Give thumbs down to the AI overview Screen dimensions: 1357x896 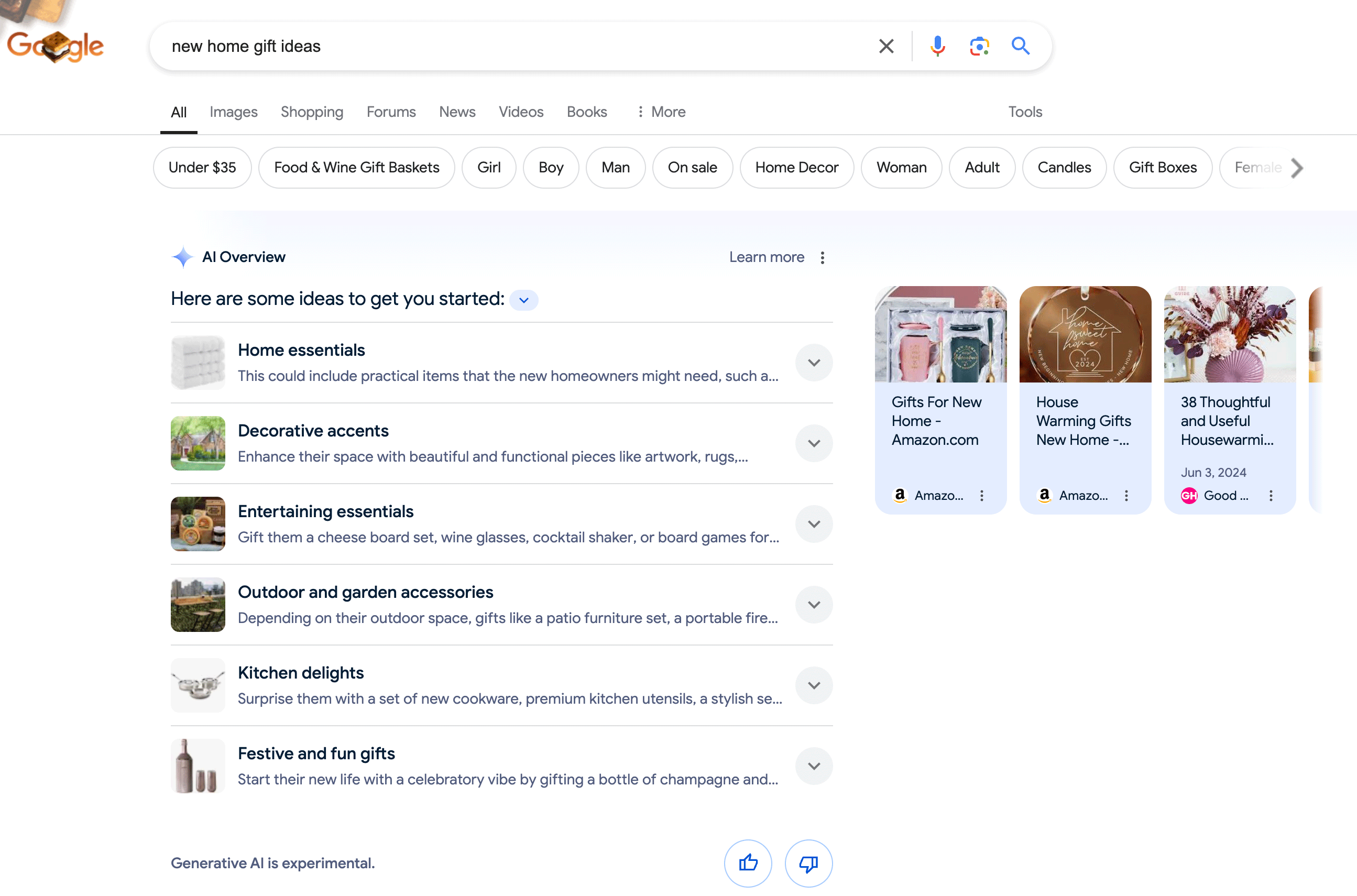808,864
